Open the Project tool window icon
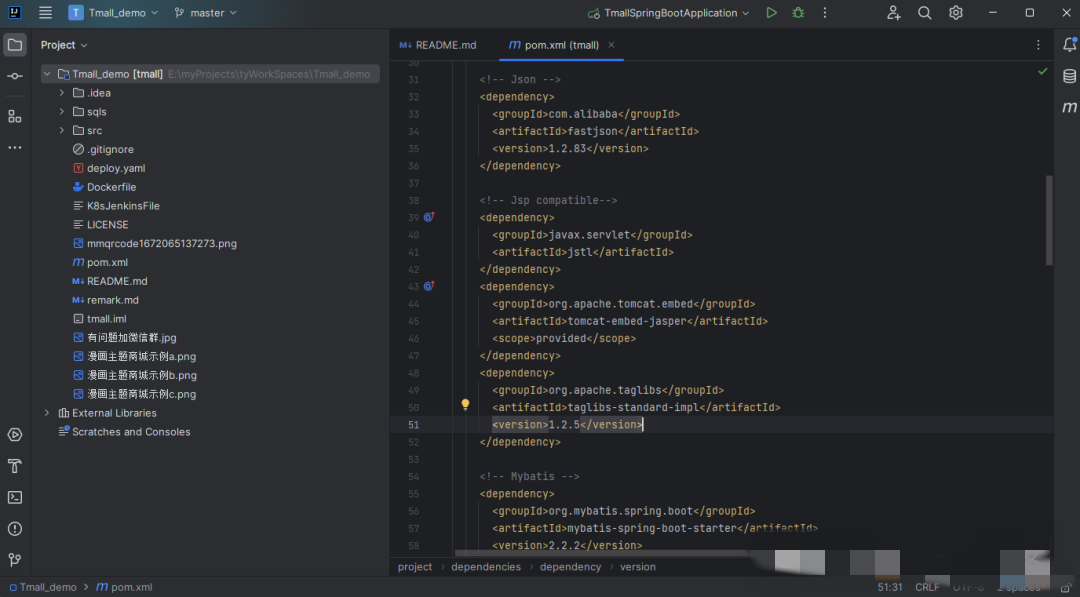1080x597 pixels. [x=14, y=45]
